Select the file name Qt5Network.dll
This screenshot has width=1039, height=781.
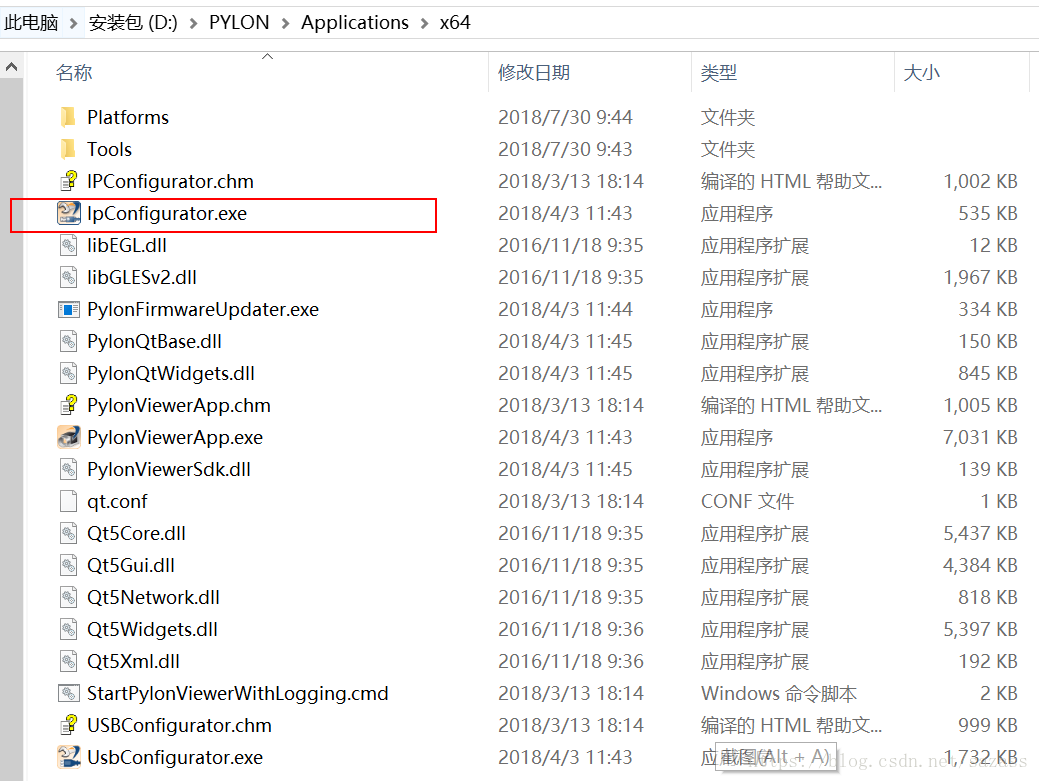tap(153, 597)
